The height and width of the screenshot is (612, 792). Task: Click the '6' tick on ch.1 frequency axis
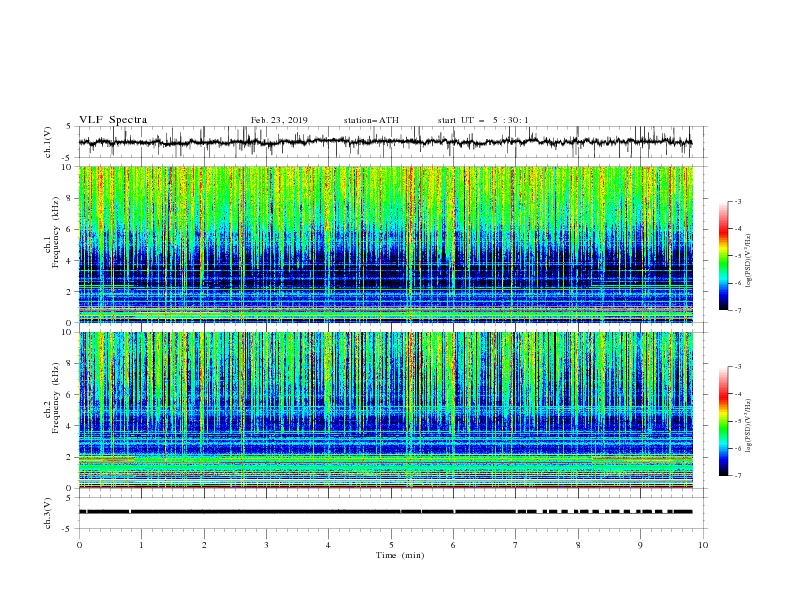pos(70,229)
